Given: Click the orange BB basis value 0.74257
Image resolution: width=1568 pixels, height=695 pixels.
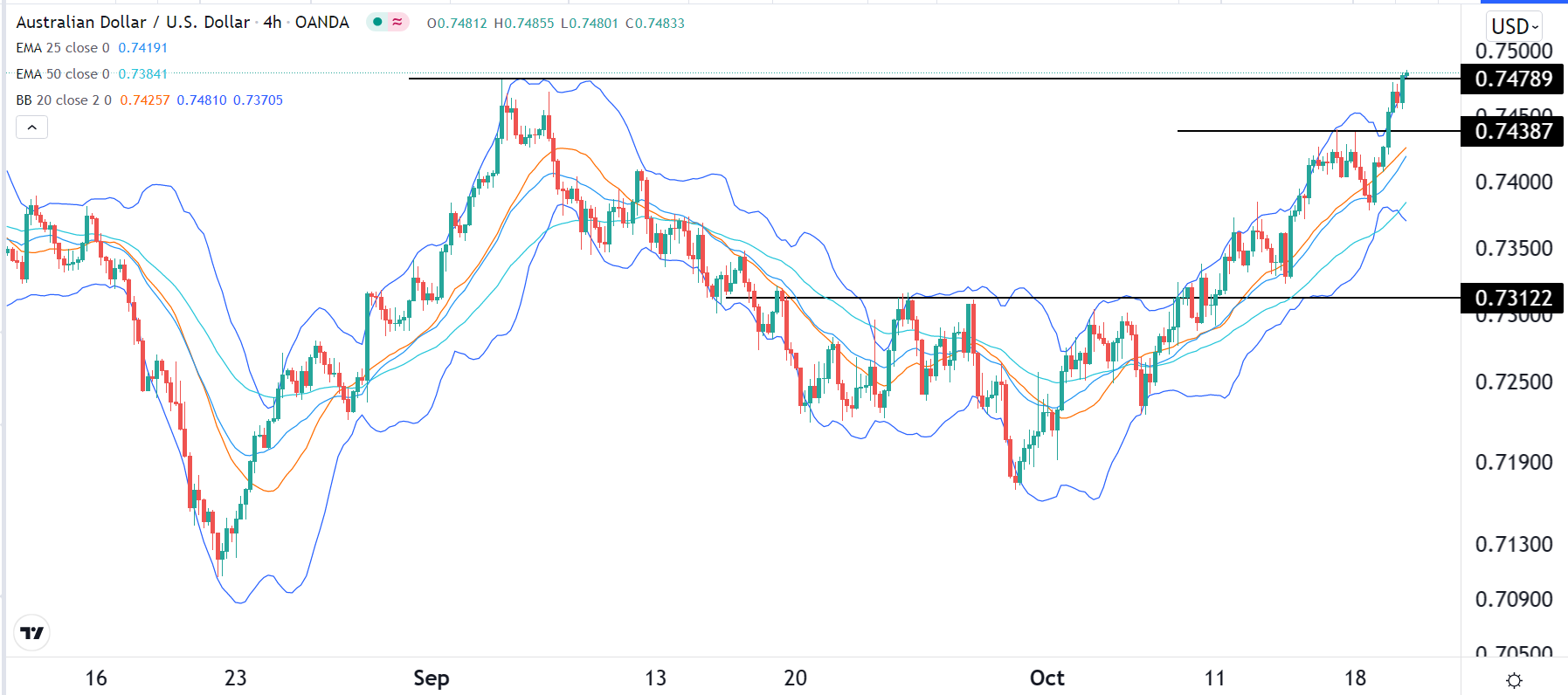Looking at the screenshot, I should tap(145, 100).
